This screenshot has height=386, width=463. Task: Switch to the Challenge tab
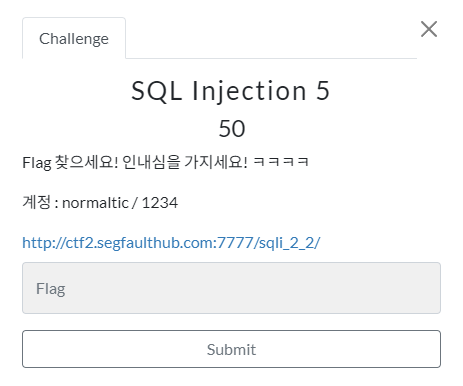(74, 38)
